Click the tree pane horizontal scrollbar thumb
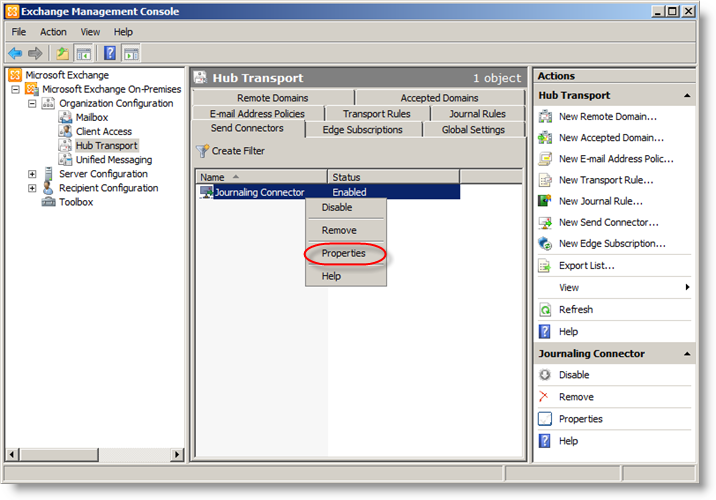The image size is (716, 500). [59, 454]
